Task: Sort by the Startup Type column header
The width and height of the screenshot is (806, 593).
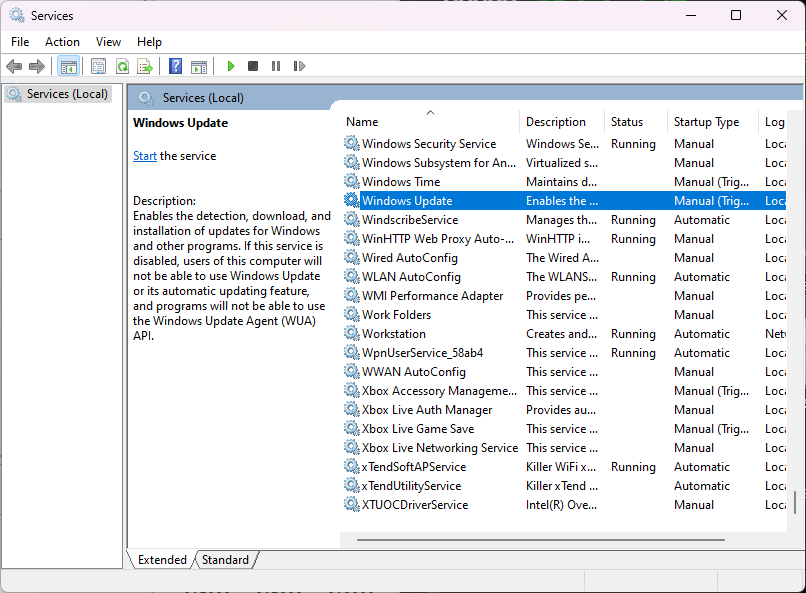Action: pyautogui.click(x=712, y=122)
